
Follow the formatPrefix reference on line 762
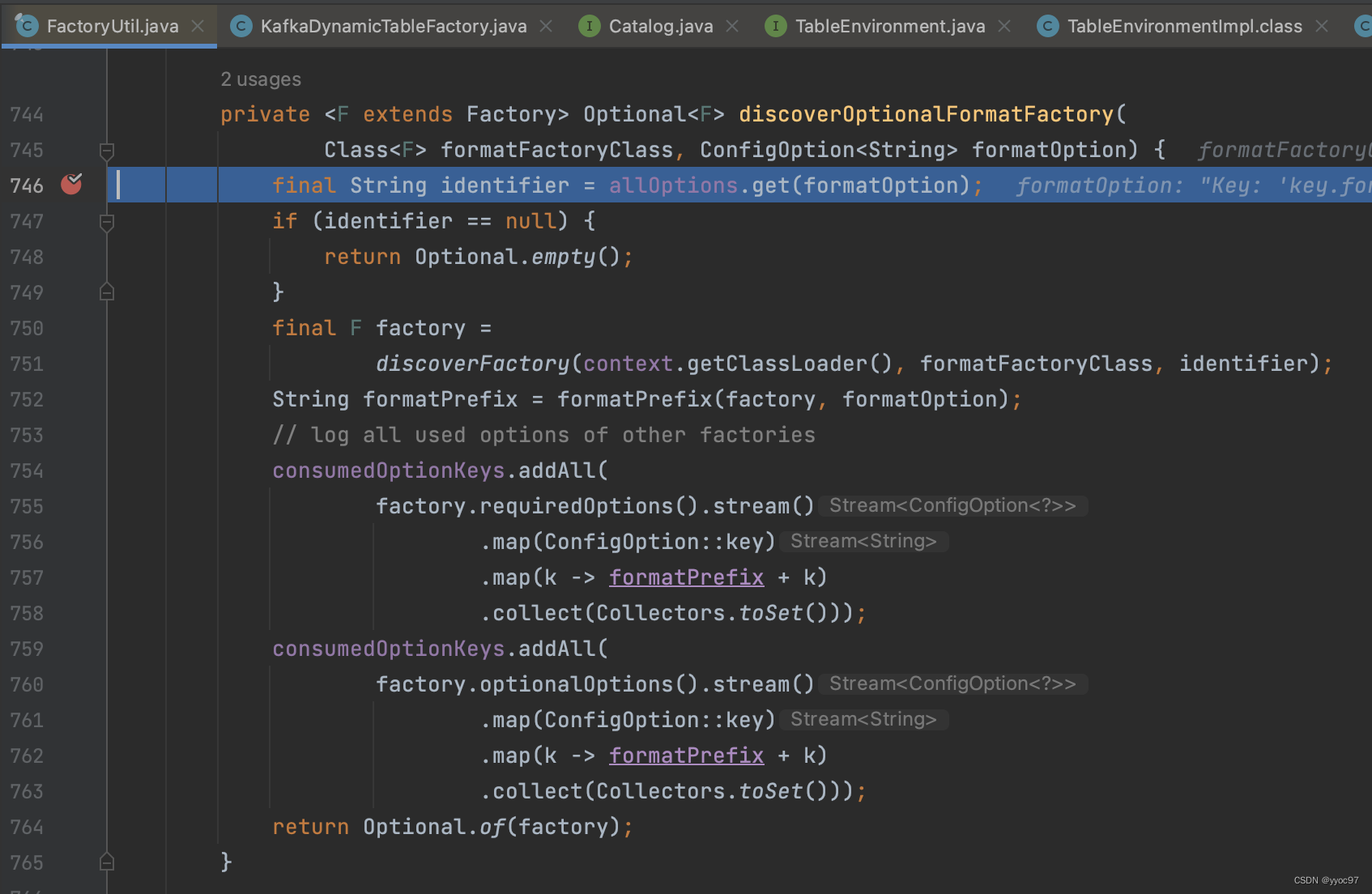[686, 756]
